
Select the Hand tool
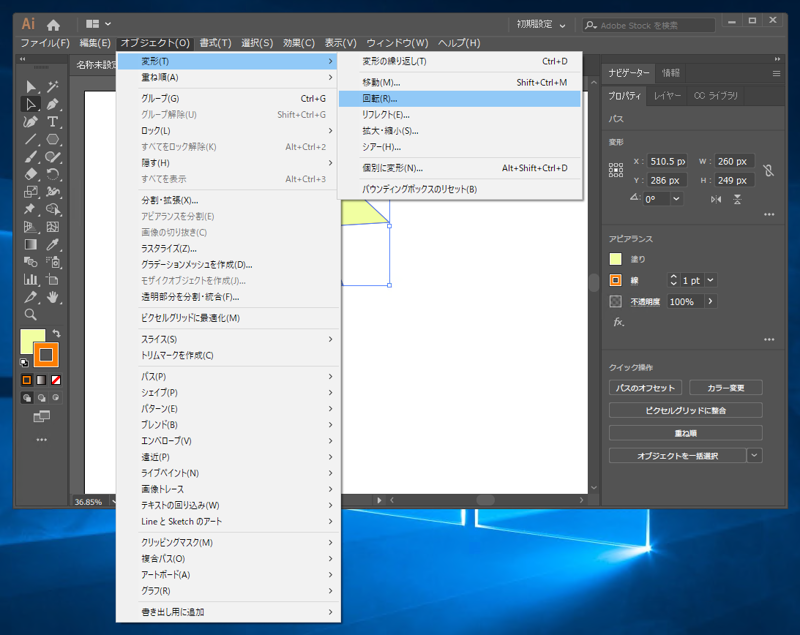[53, 297]
